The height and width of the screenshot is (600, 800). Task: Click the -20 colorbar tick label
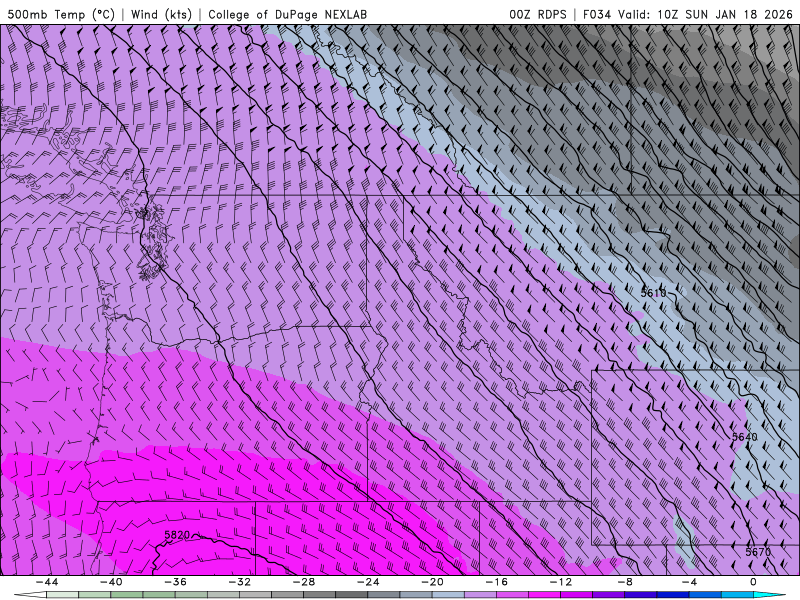pos(433,582)
